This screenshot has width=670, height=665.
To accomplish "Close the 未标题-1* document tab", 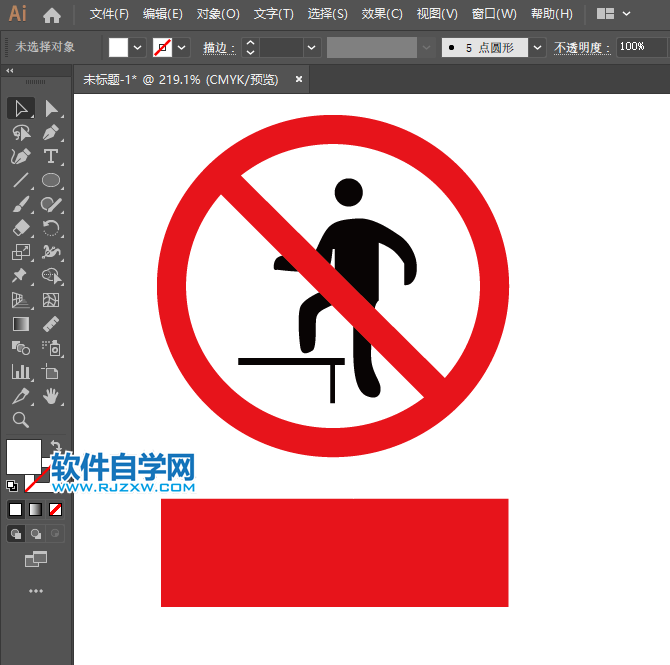I will pos(299,79).
